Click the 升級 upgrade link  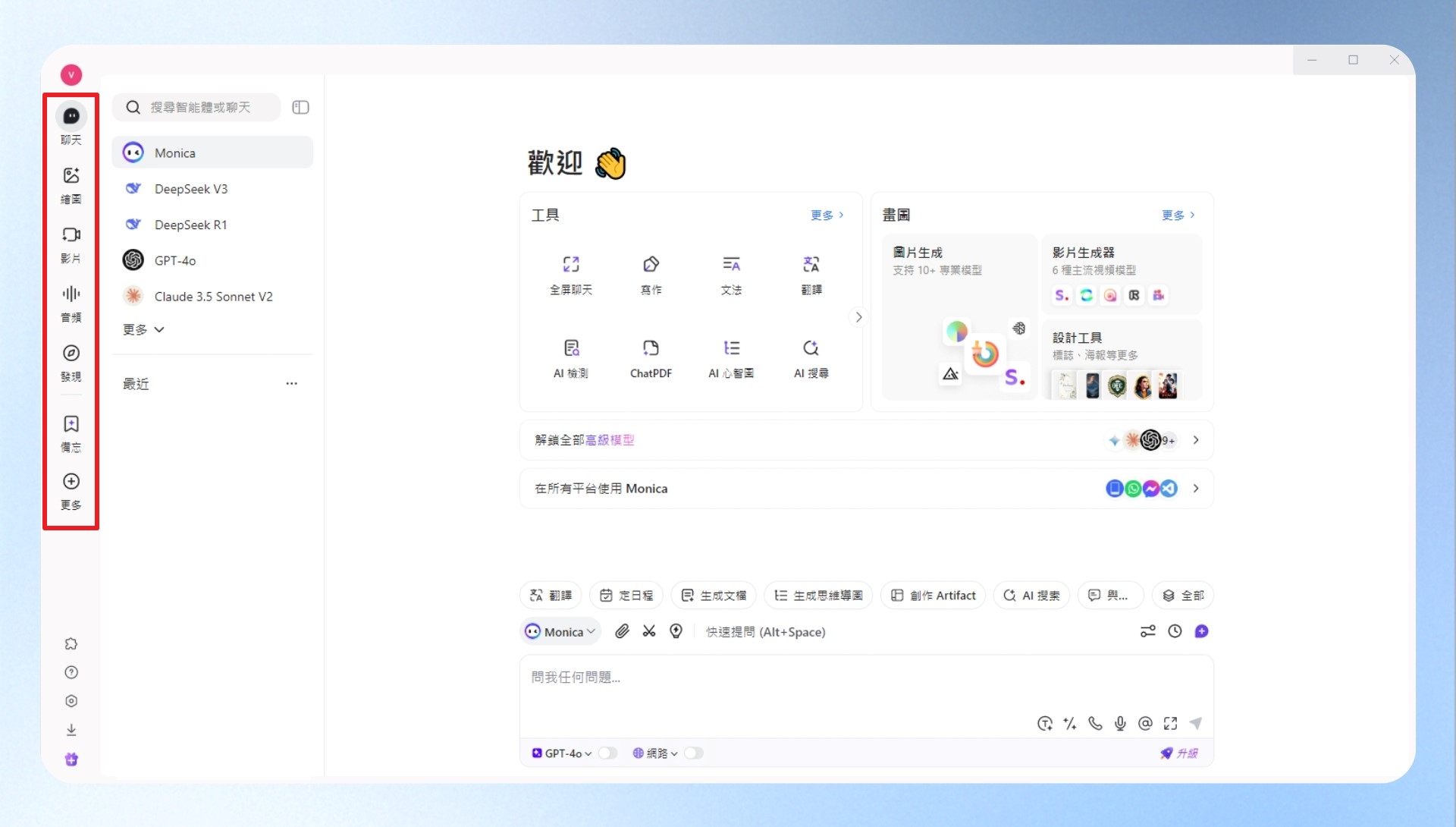pos(1179,753)
